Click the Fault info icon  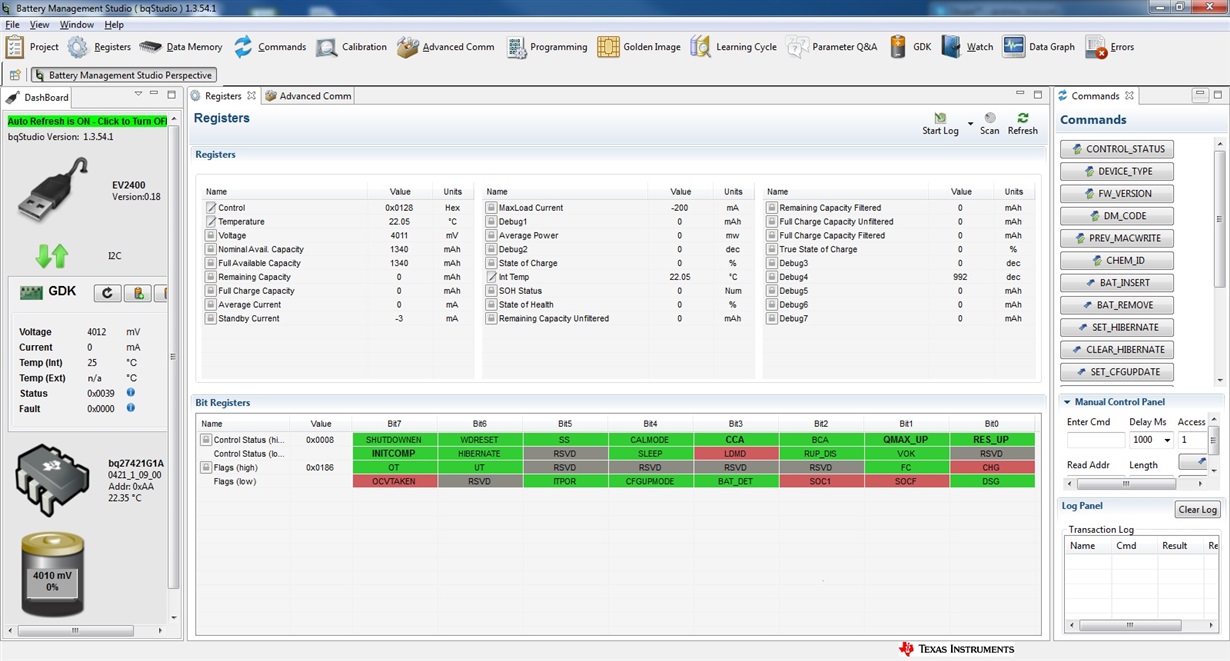tap(130, 408)
